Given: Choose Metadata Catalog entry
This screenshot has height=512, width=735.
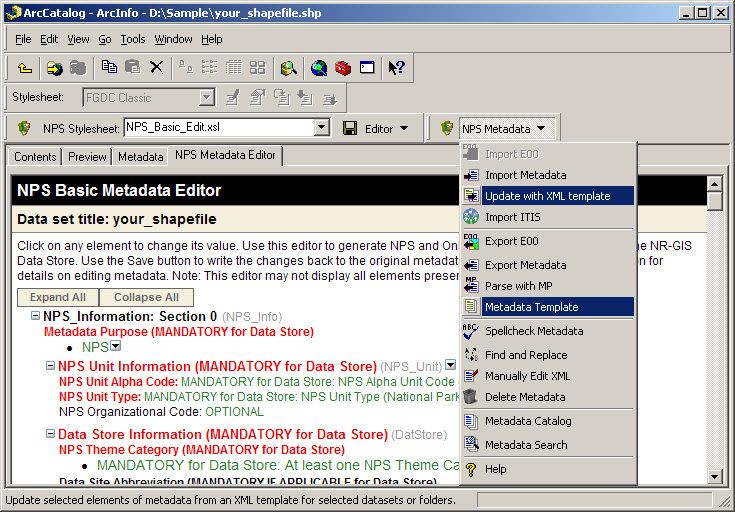Looking at the screenshot, I should click(548, 421).
